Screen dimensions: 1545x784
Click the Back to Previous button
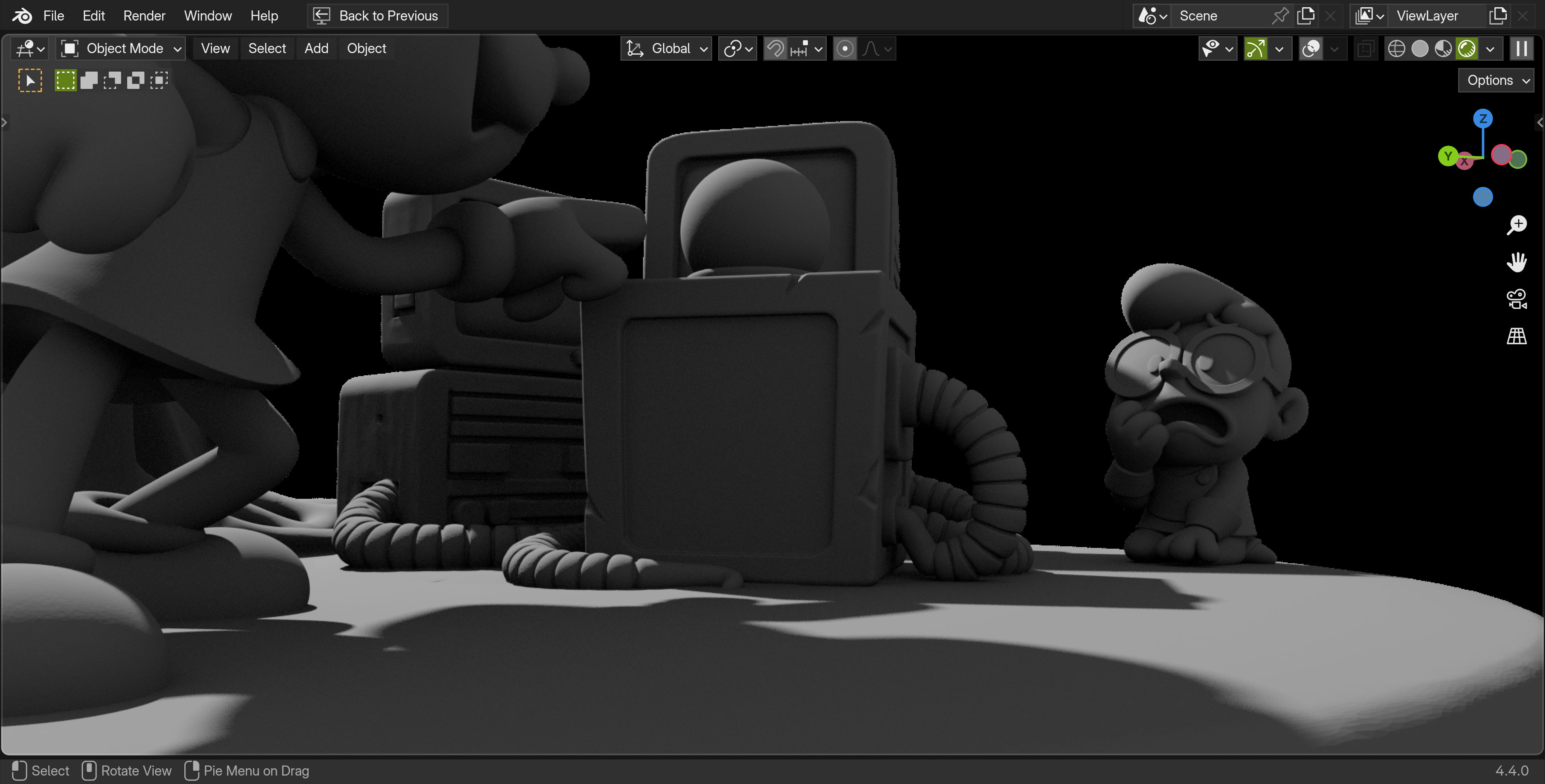click(x=377, y=16)
